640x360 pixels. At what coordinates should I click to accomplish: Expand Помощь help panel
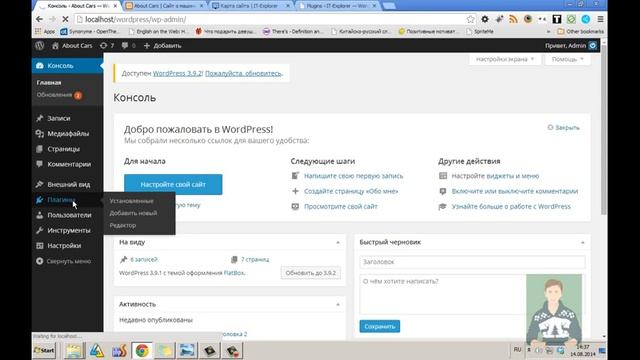coord(567,59)
